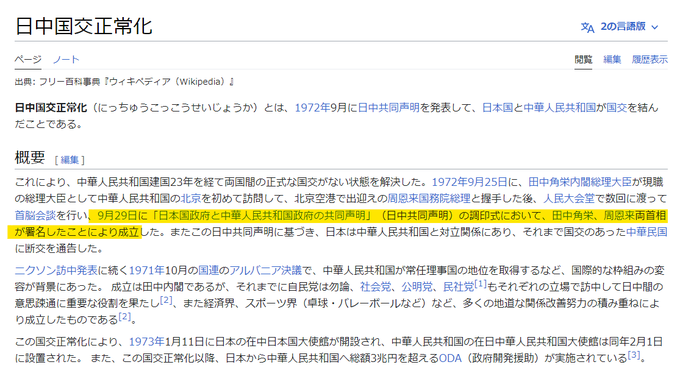The width and height of the screenshot is (680, 376).
Task: Open the 1973年 link
Action: pos(147,342)
